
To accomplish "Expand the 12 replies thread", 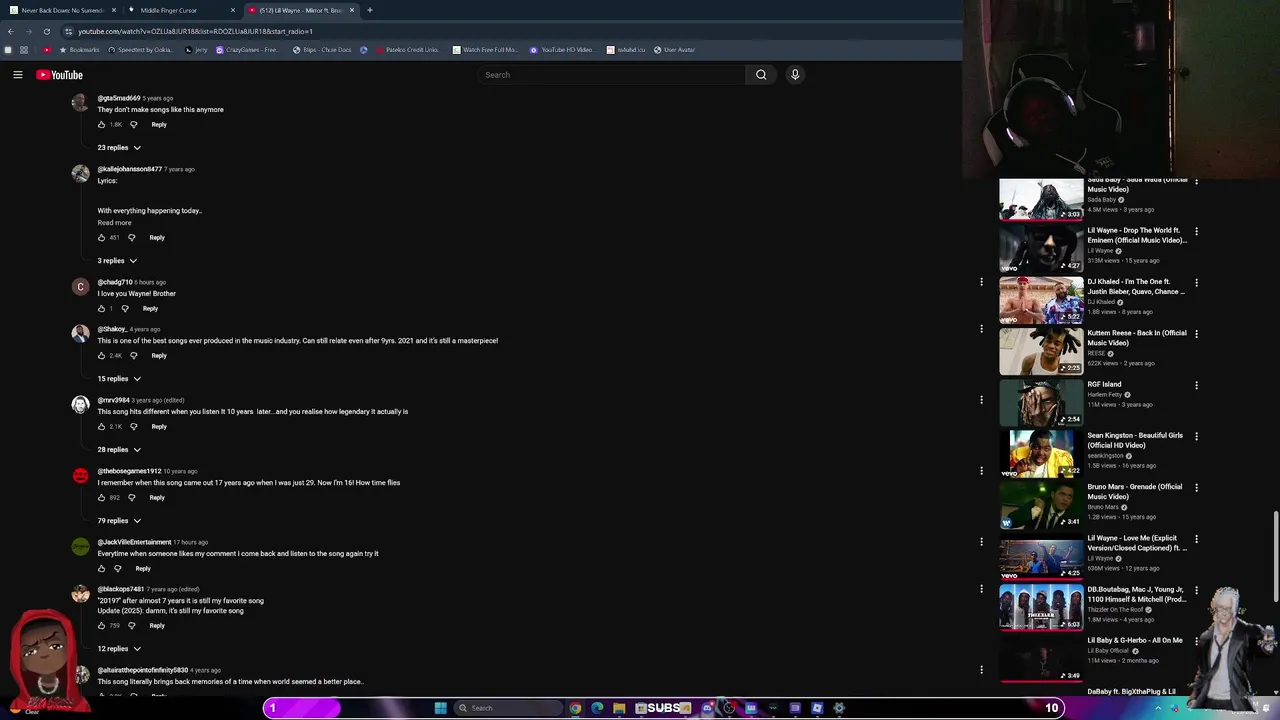I will point(119,649).
